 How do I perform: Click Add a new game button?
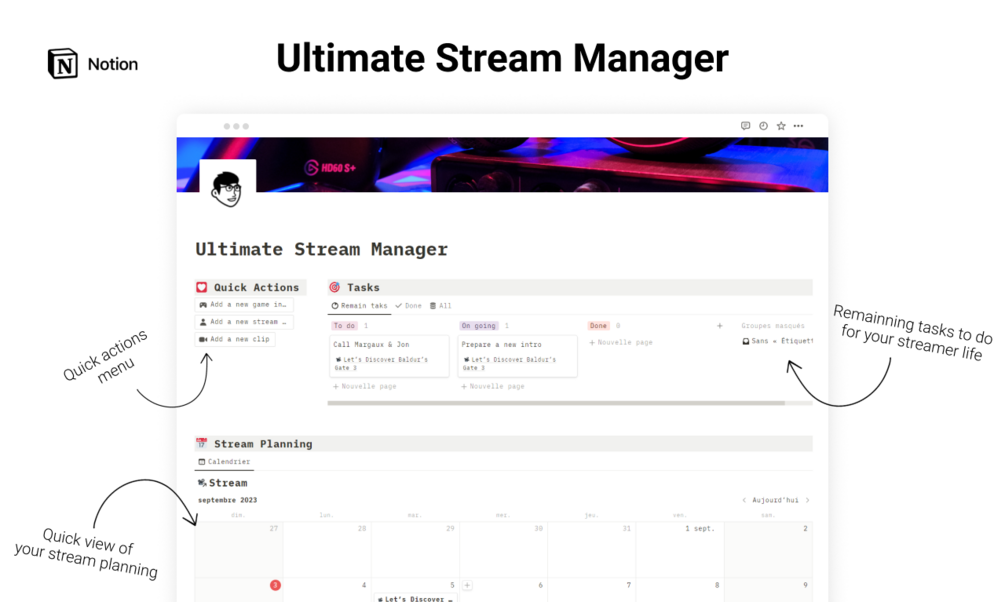point(244,305)
